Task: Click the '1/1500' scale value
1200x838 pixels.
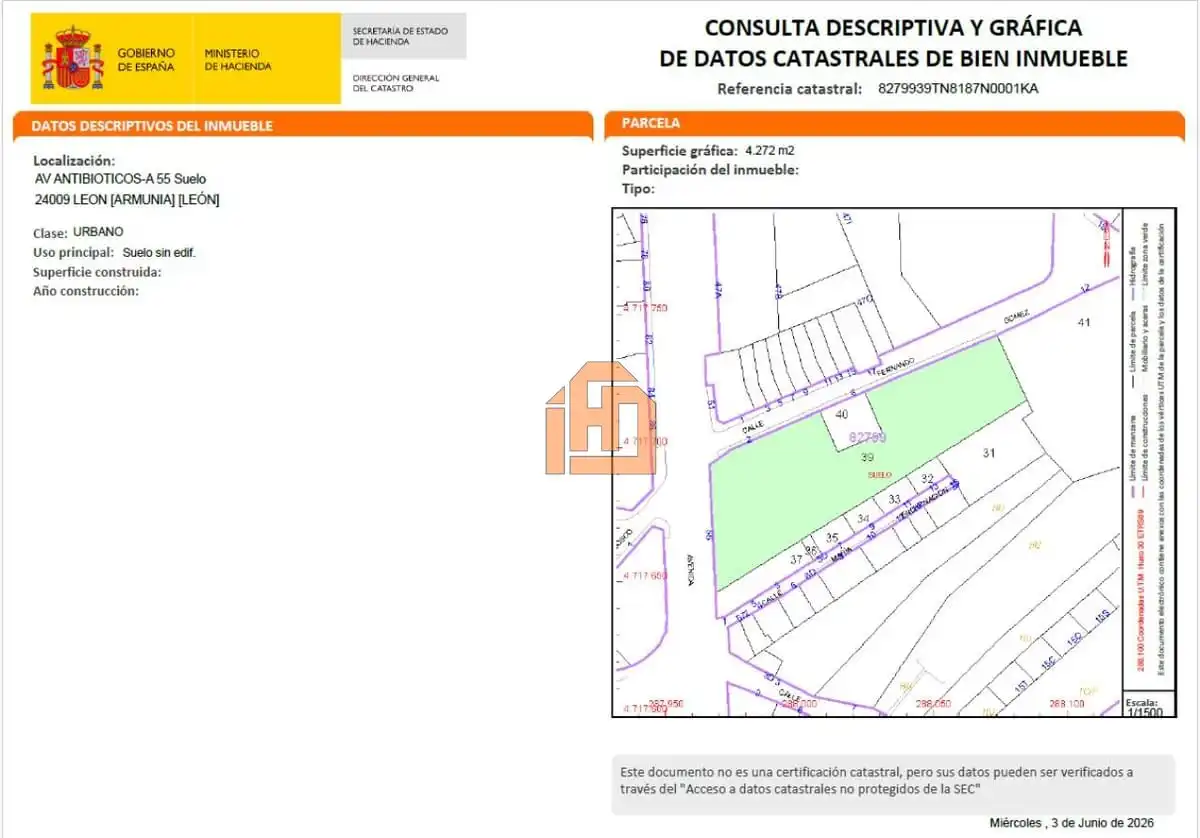Action: pyautogui.click(x=1144, y=711)
